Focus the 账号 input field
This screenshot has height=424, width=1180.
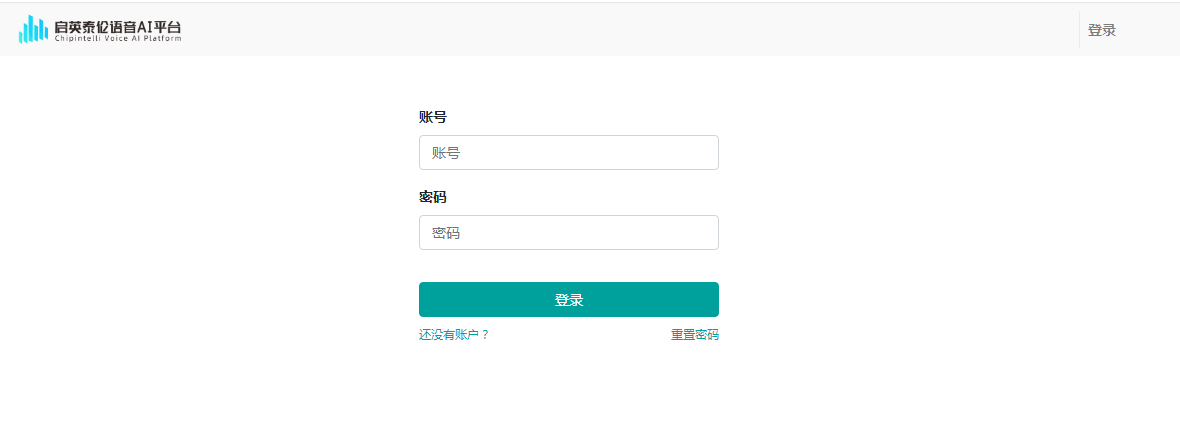click(x=568, y=153)
